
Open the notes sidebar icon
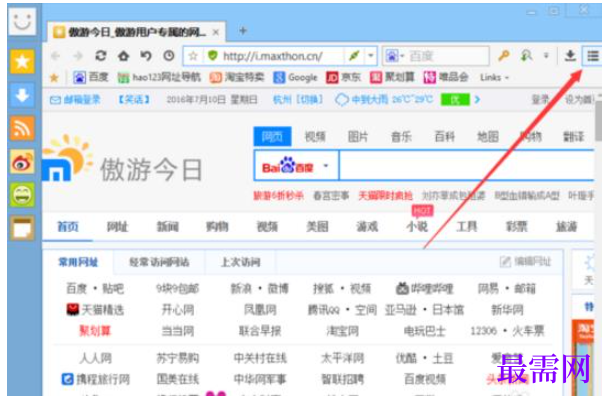[22, 228]
